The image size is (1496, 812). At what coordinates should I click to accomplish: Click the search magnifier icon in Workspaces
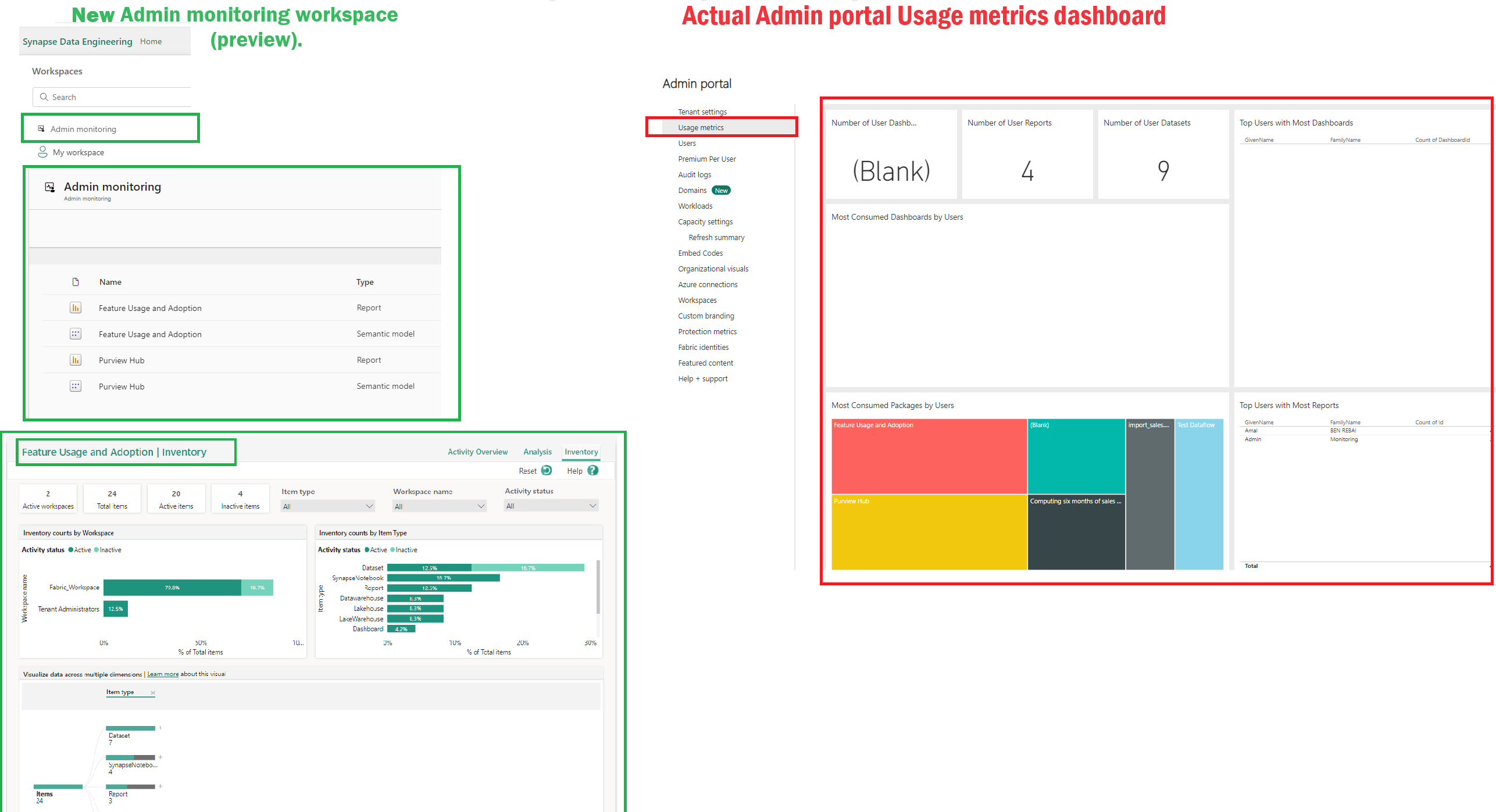44,97
